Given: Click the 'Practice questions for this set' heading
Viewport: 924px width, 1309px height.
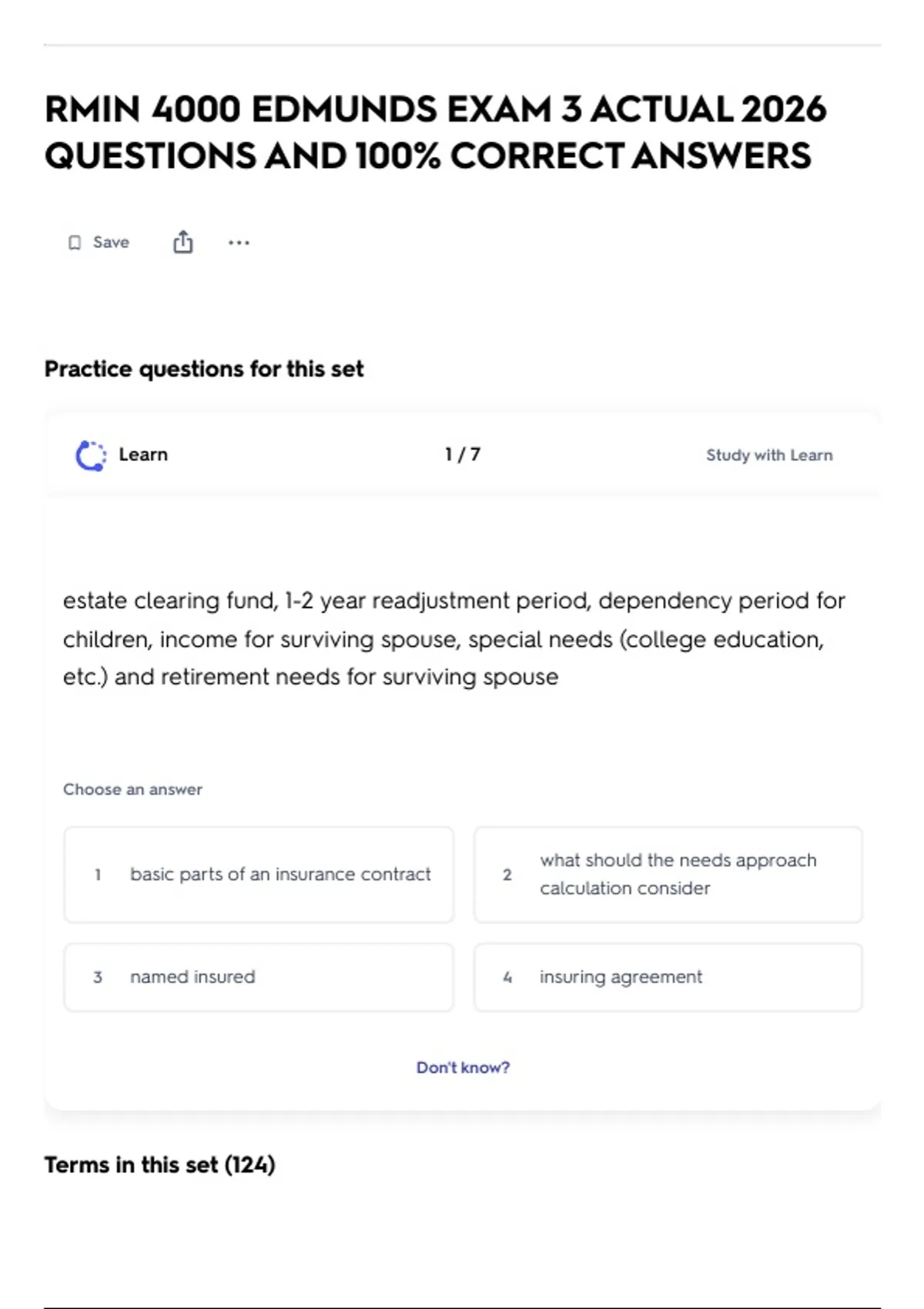Looking at the screenshot, I should click(x=204, y=369).
